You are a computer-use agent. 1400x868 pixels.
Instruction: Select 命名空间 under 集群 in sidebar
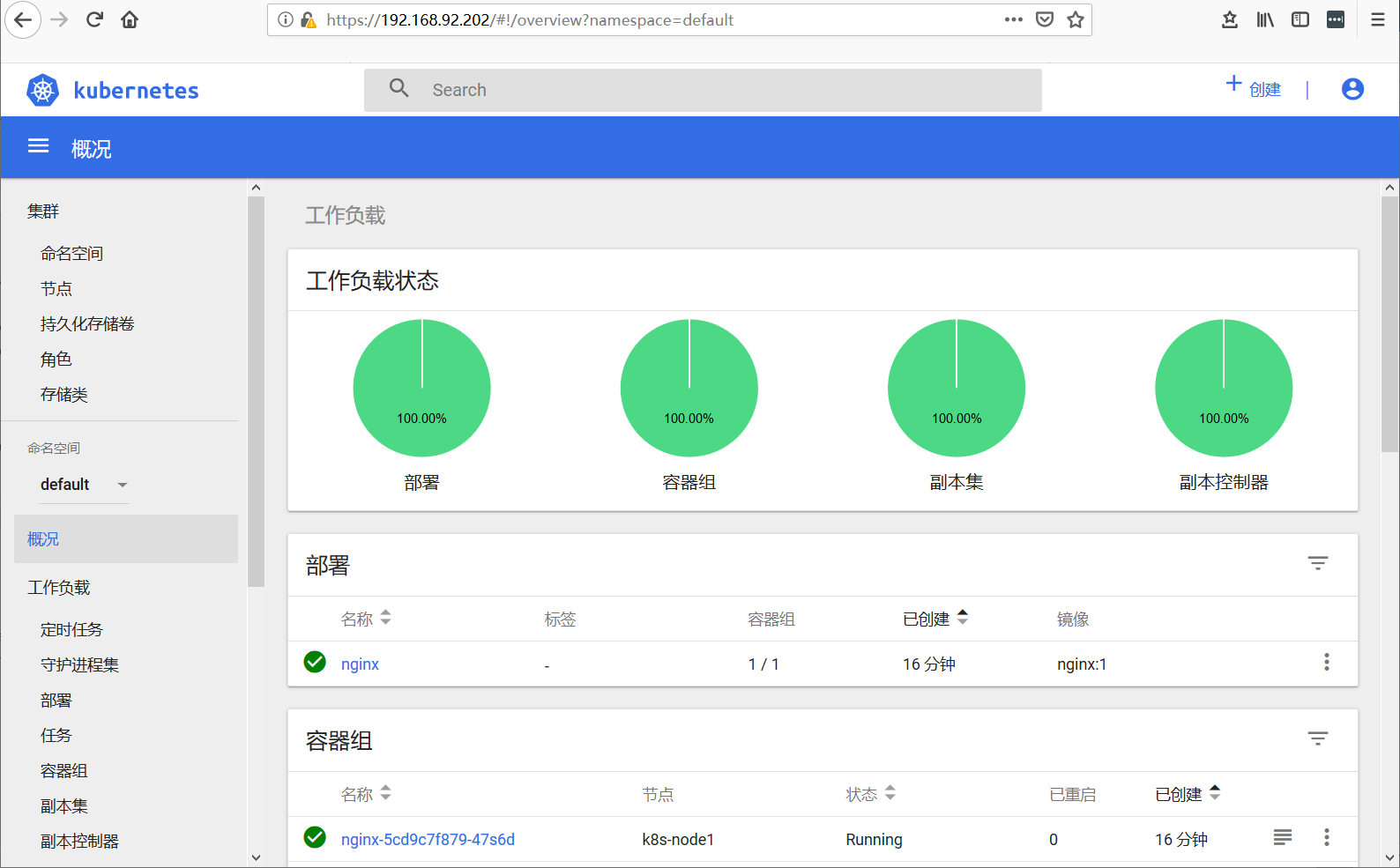[72, 254]
